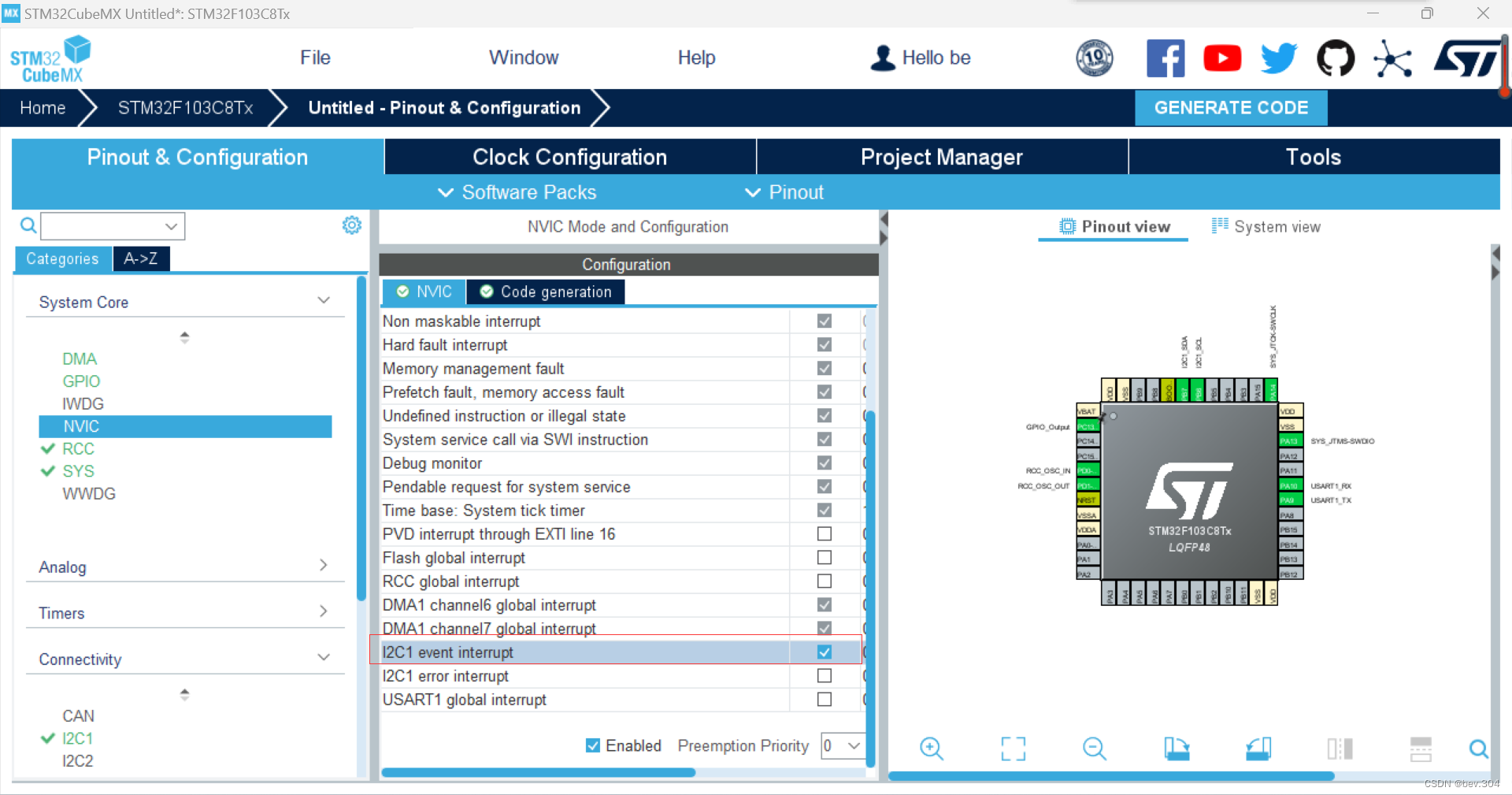Switch to System view
This screenshot has height=795, width=1512.
point(1266,226)
